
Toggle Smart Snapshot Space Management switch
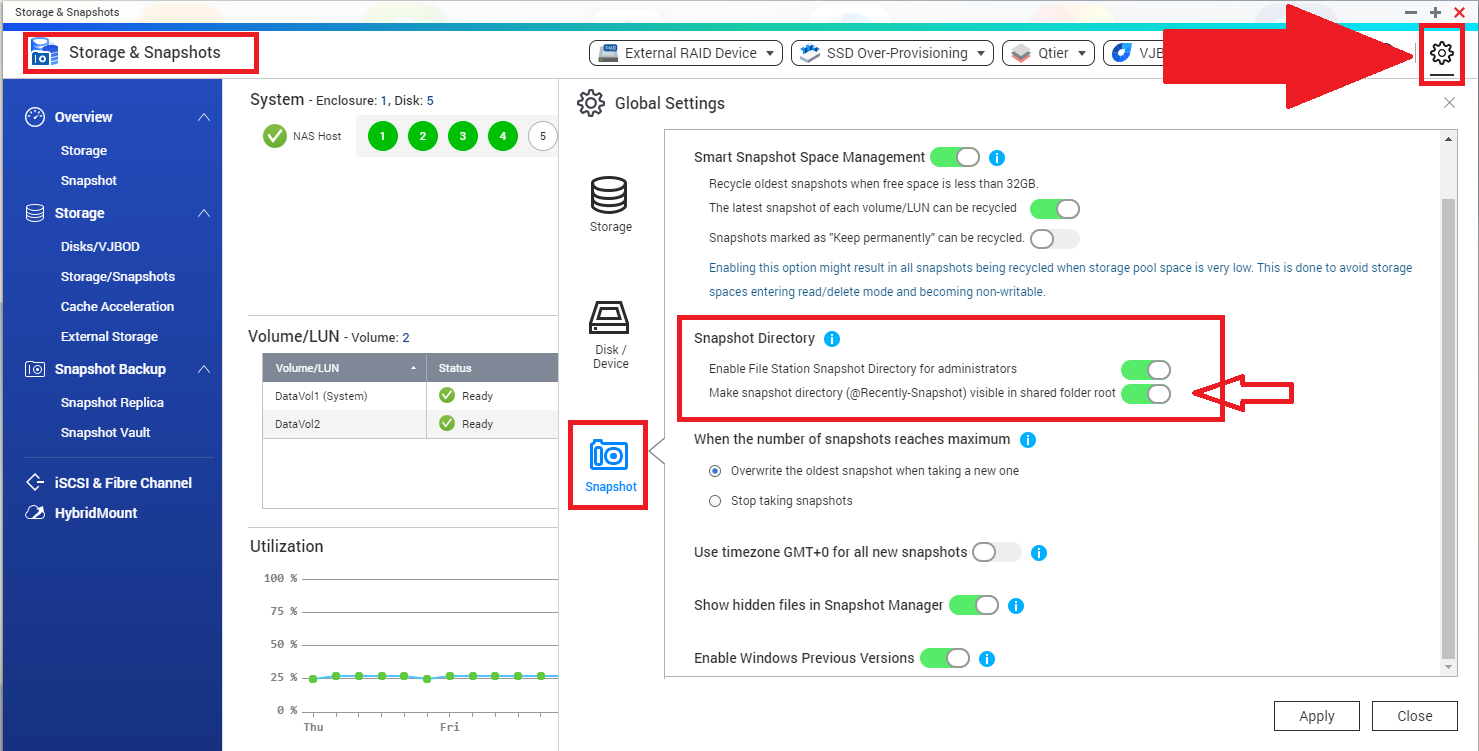coord(955,157)
